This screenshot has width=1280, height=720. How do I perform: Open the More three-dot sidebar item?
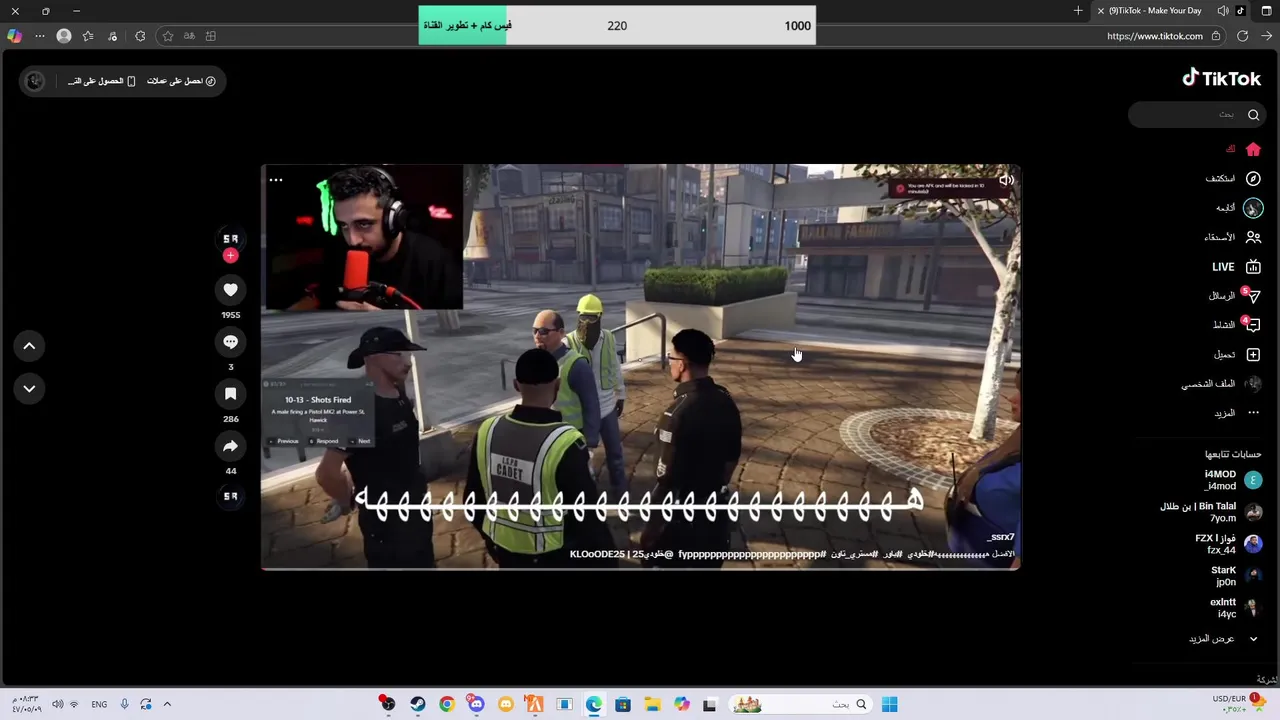coord(1253,413)
